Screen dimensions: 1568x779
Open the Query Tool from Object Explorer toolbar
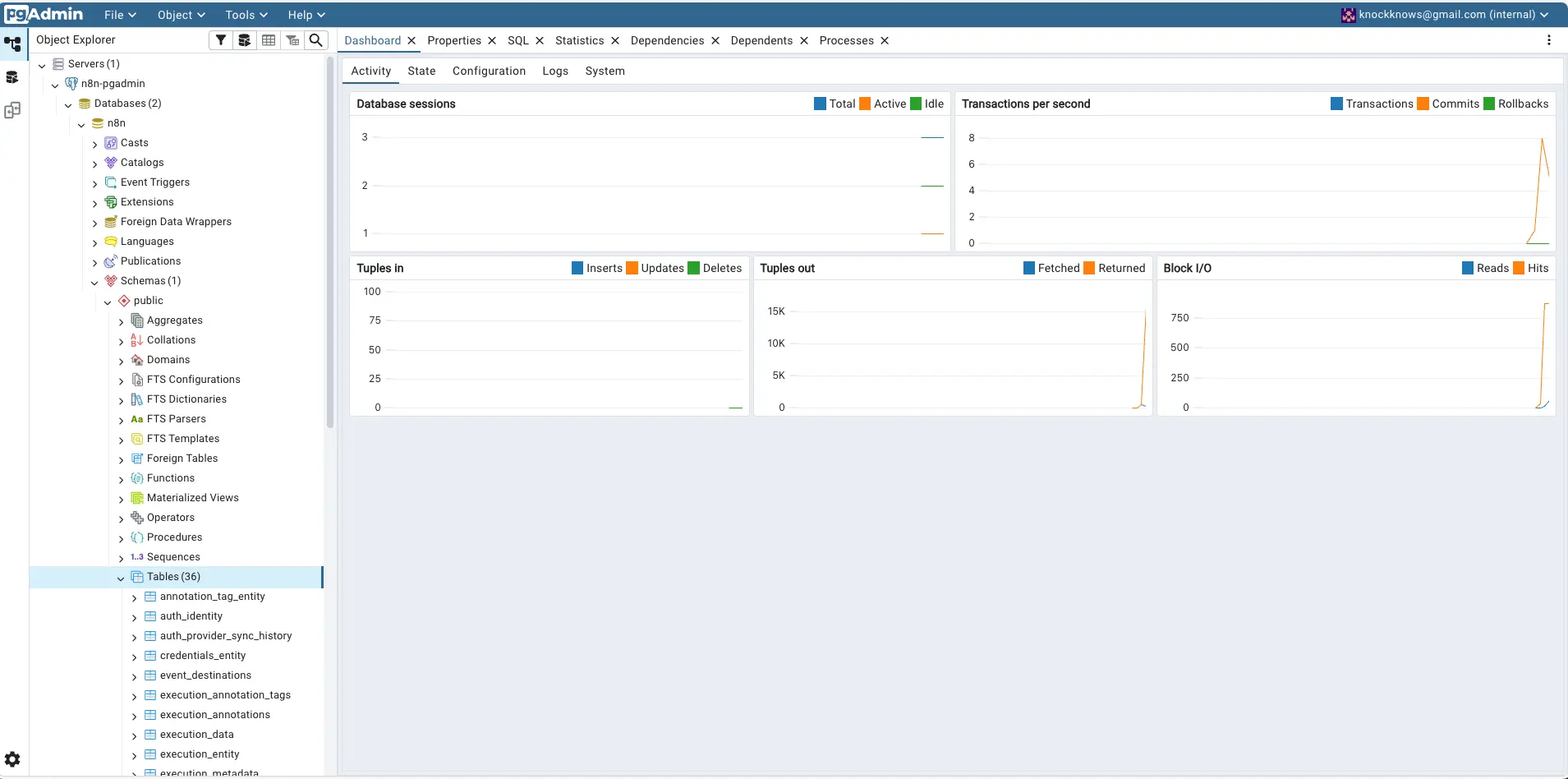[x=244, y=39]
